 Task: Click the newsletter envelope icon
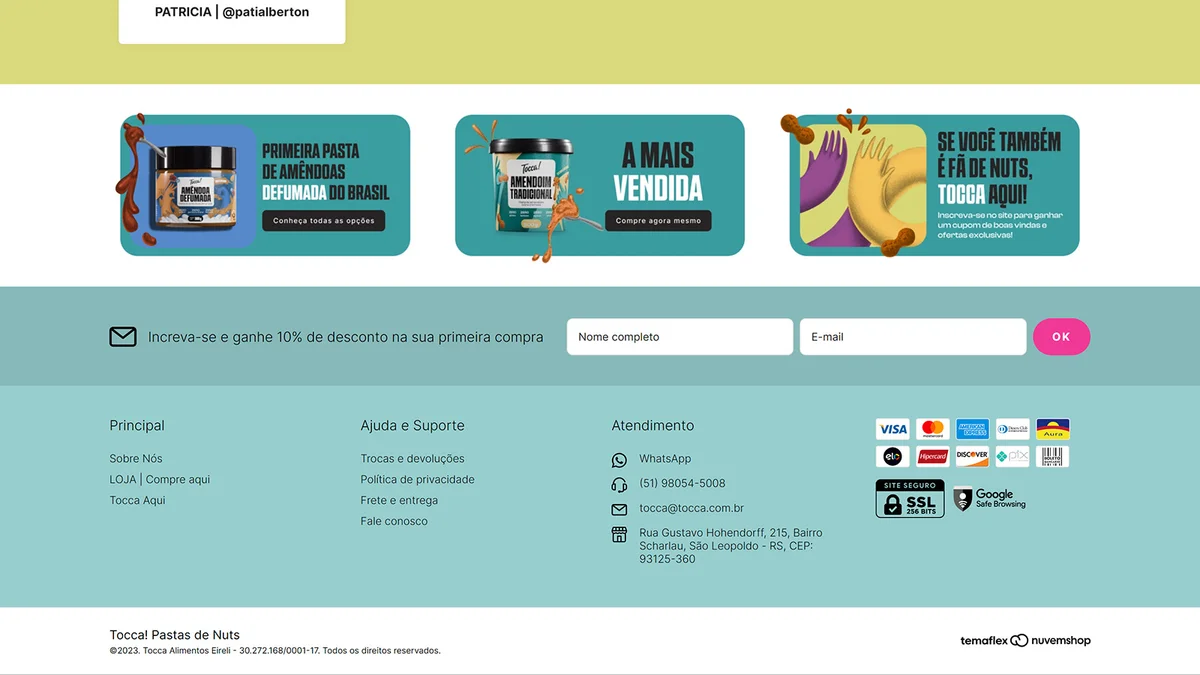tap(123, 337)
